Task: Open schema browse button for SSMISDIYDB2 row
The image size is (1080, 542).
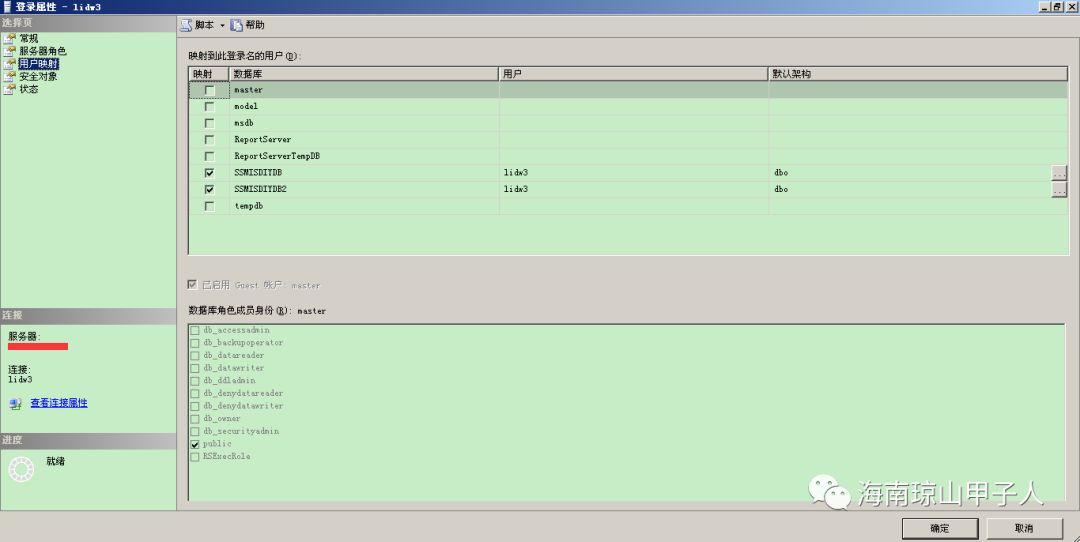Action: click(x=1059, y=189)
